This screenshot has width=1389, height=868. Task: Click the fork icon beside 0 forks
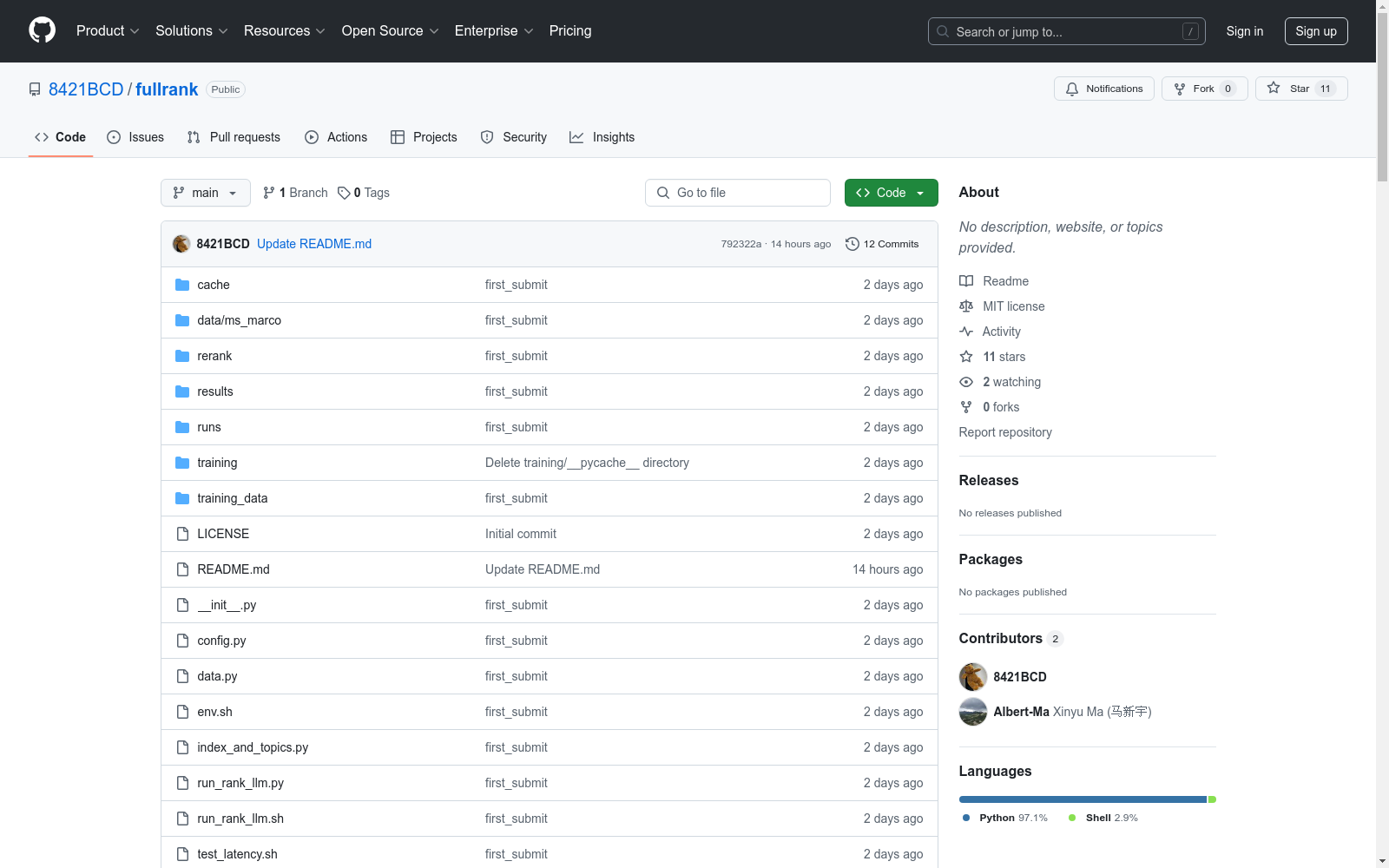coord(966,407)
